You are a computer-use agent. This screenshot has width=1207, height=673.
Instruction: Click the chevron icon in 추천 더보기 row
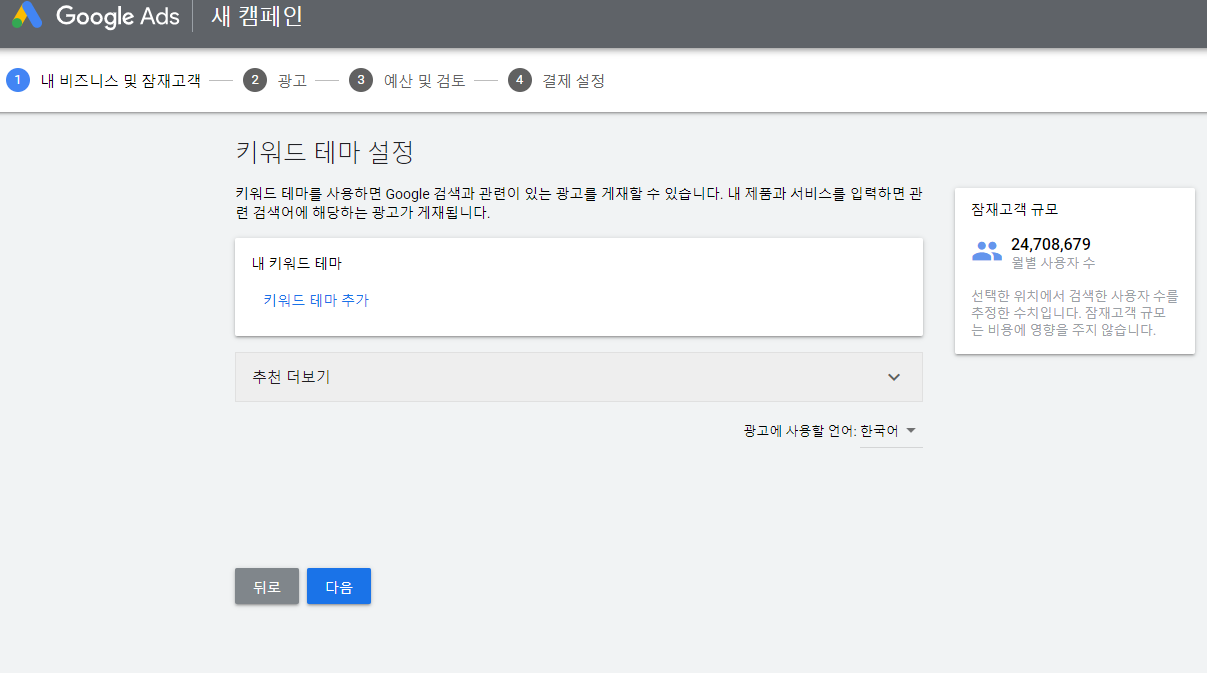(x=894, y=377)
